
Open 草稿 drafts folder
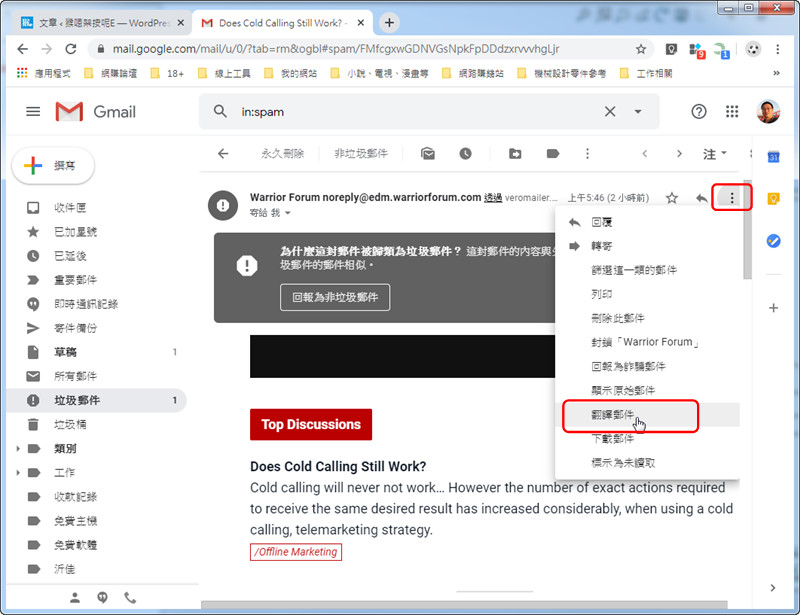coord(97,352)
